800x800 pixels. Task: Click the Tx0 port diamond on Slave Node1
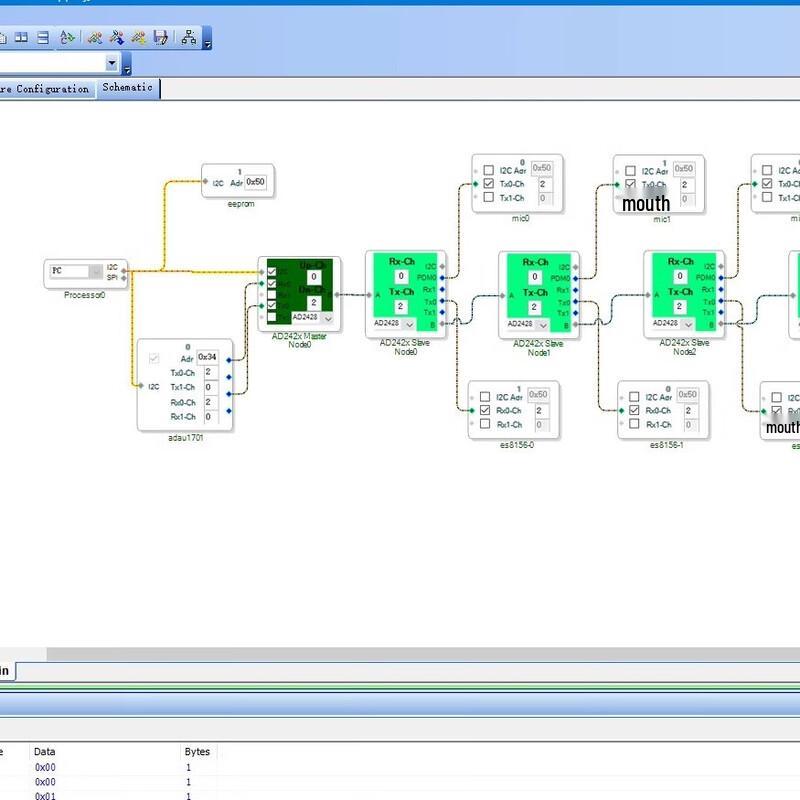[x=576, y=302]
